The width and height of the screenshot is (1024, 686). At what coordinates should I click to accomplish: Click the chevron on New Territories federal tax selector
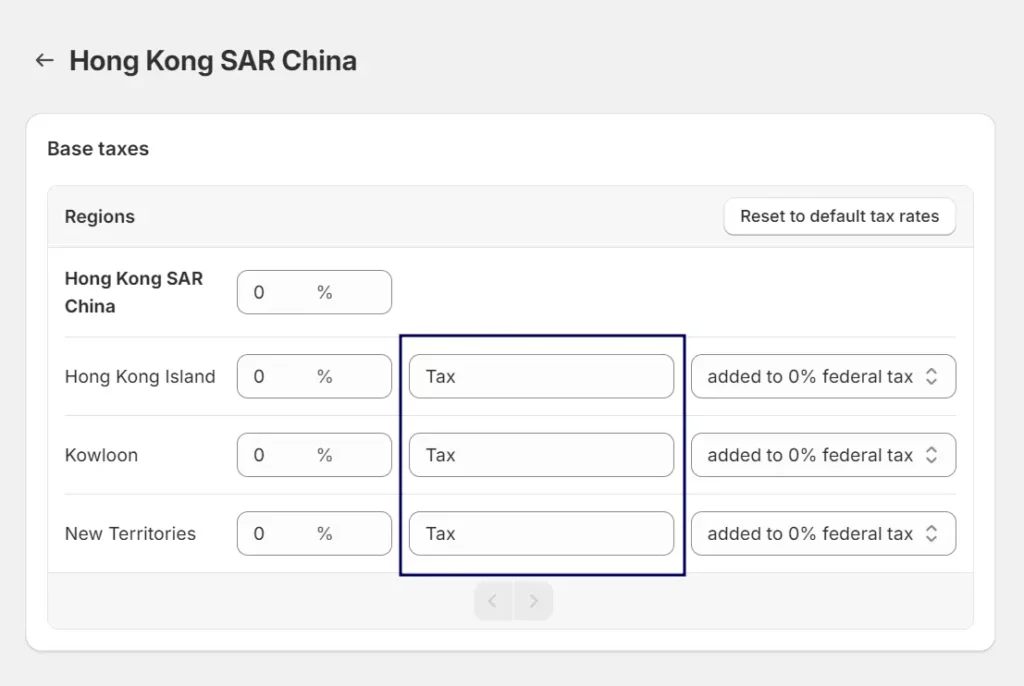(x=935, y=533)
